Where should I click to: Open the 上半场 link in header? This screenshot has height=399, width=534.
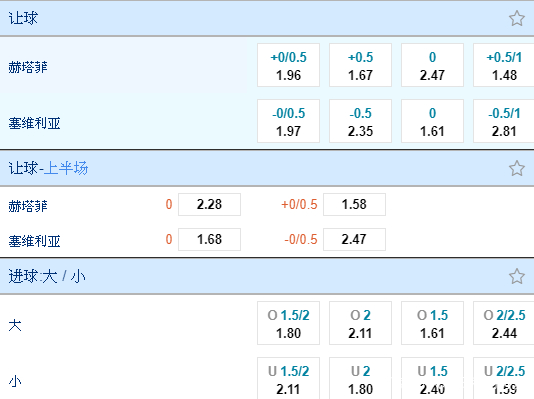[66, 168]
